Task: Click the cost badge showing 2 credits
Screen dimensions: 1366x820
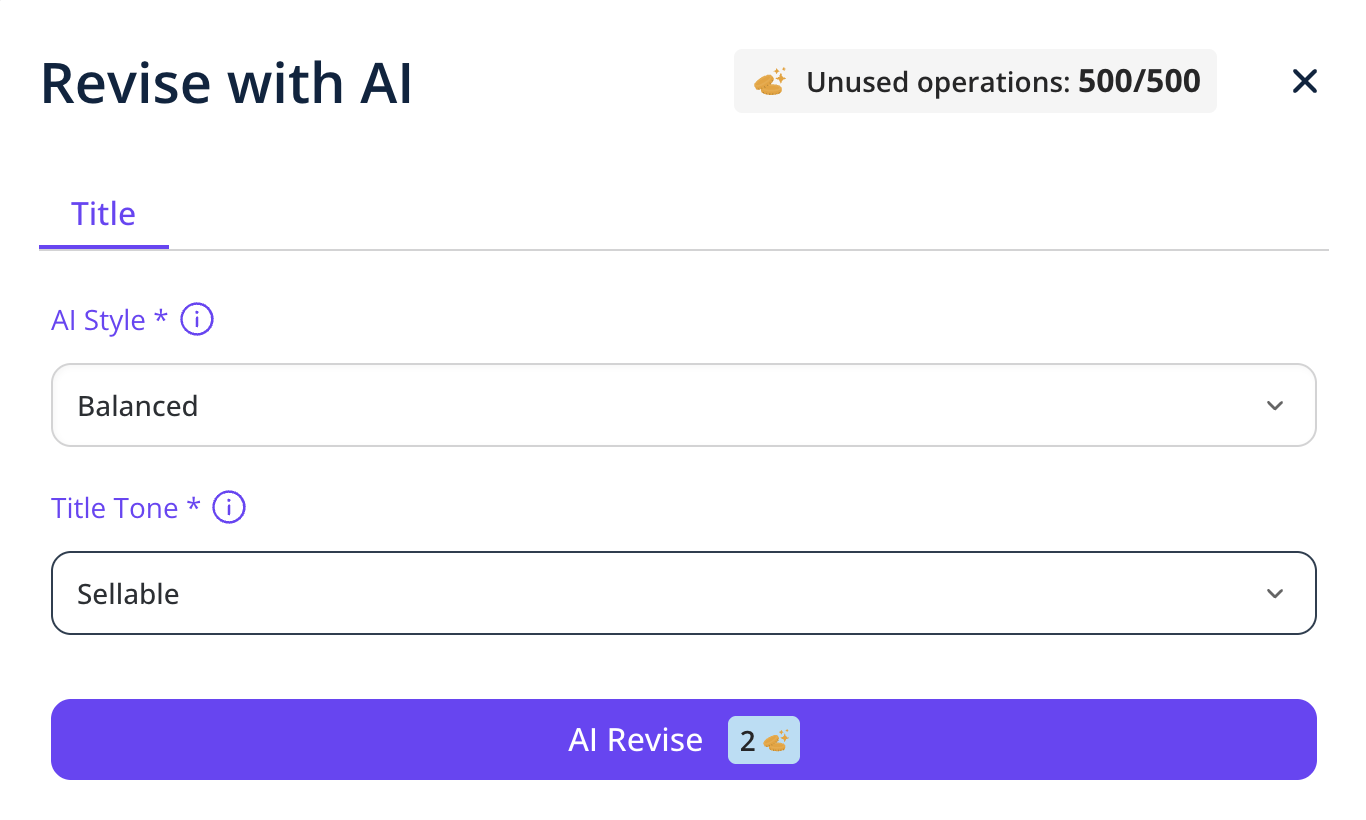Action: click(763, 741)
